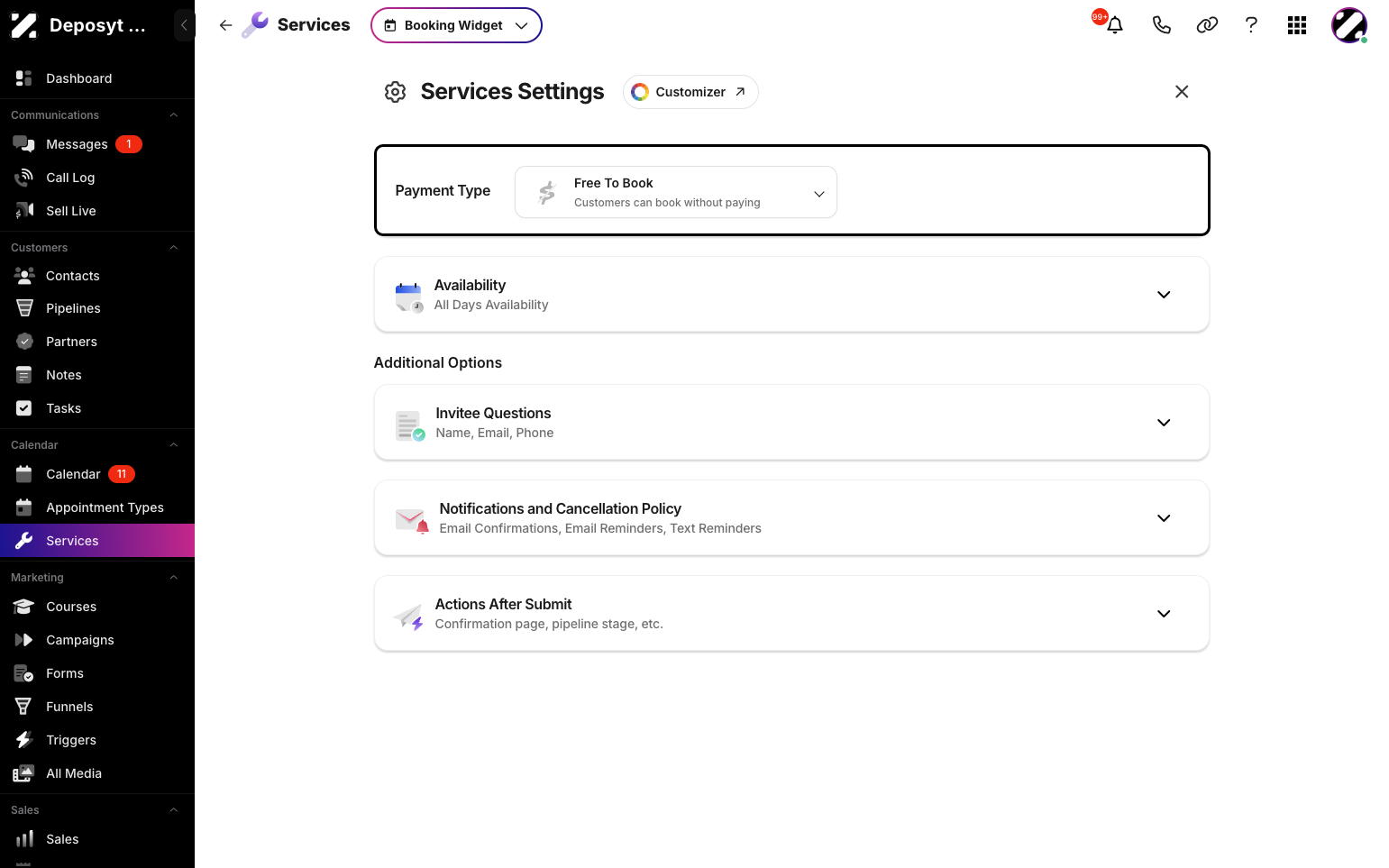Image resolution: width=1389 pixels, height=868 pixels.
Task: Open Calendar with 11 badge
Action: (x=97, y=474)
